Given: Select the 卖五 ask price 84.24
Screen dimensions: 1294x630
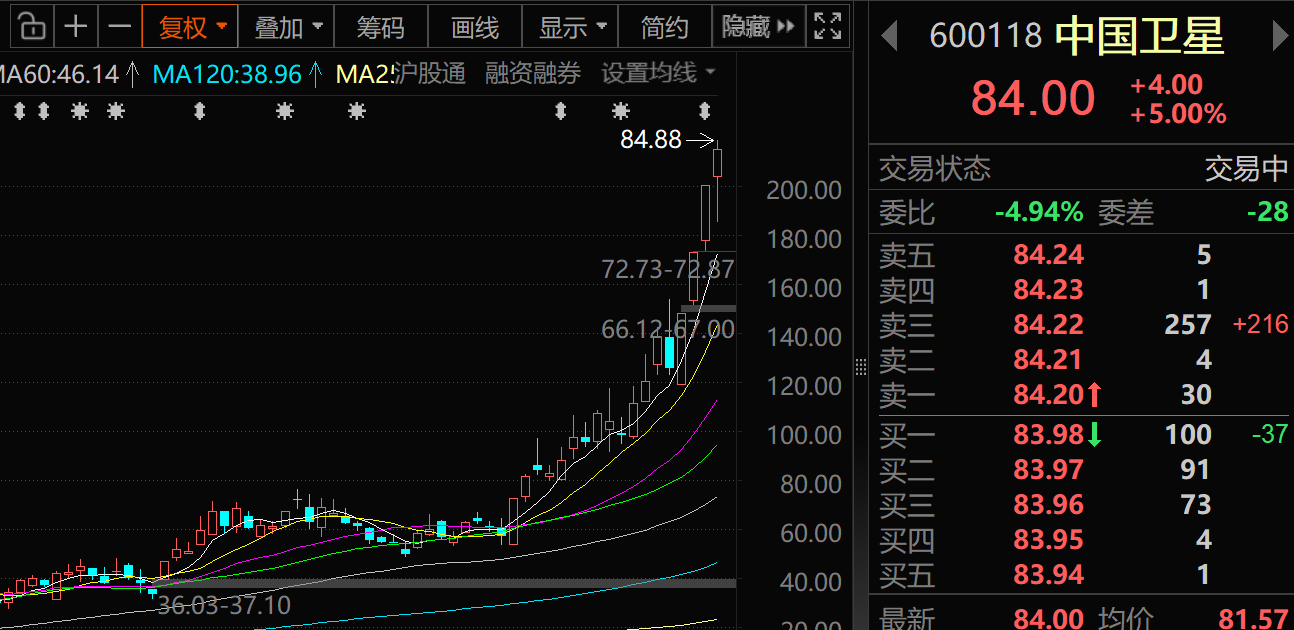Looking at the screenshot, I should coord(1048,255).
